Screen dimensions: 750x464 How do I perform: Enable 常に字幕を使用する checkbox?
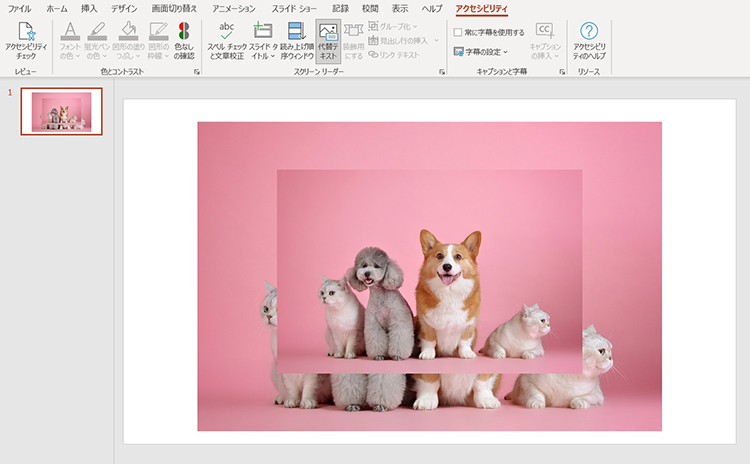pos(457,32)
